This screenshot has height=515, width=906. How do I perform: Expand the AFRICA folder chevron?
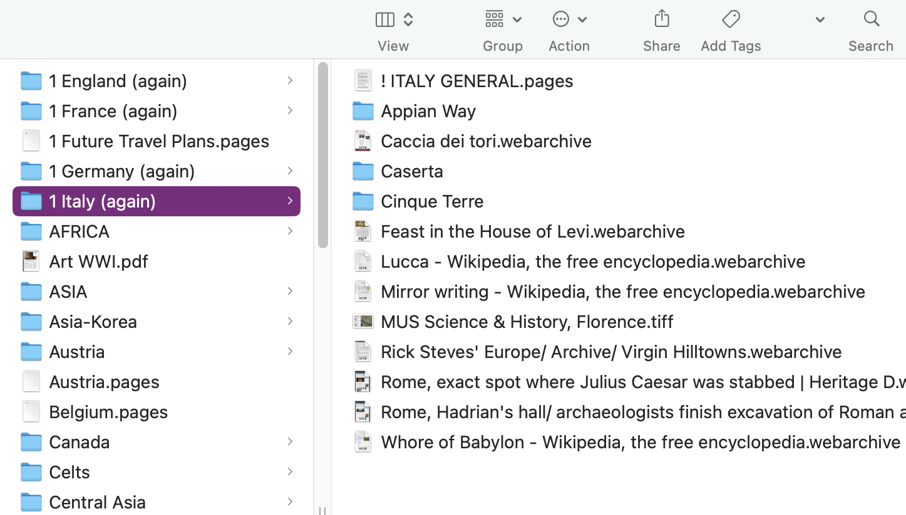click(x=290, y=231)
